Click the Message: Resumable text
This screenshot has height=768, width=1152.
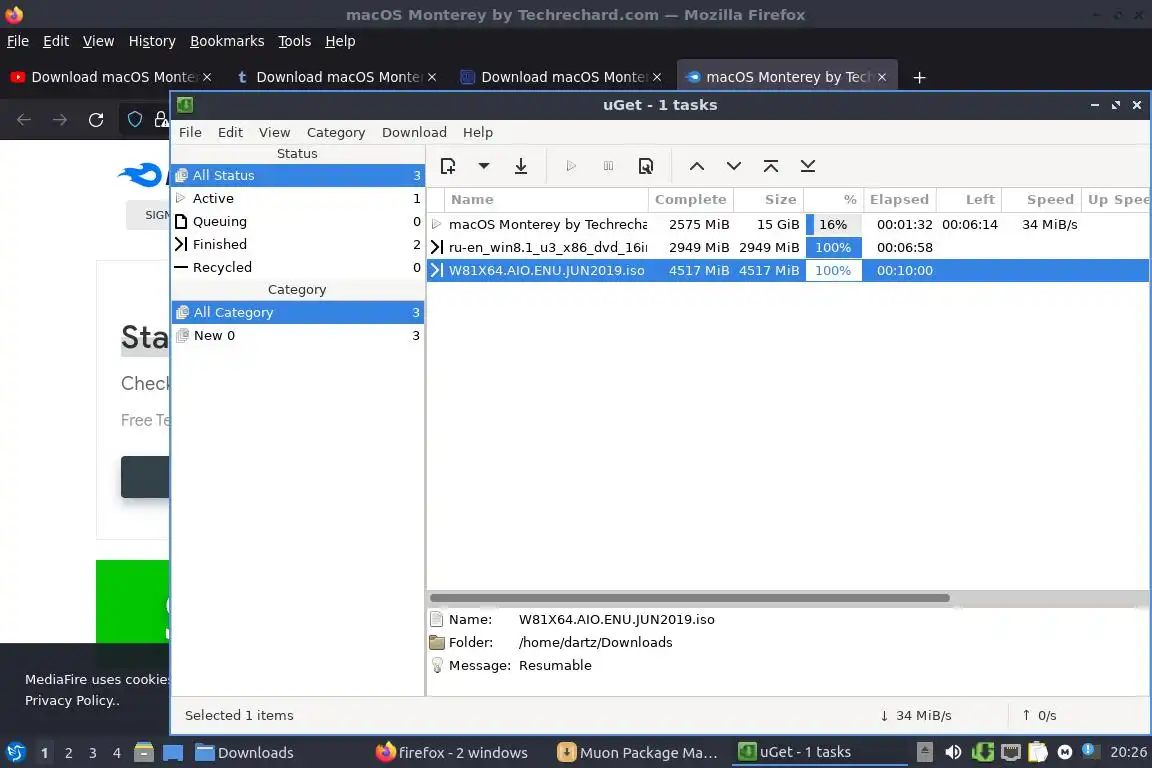click(520, 665)
